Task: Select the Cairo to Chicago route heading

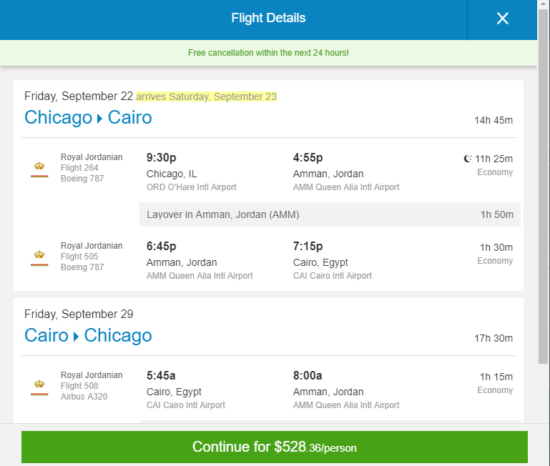Action: 88,336
